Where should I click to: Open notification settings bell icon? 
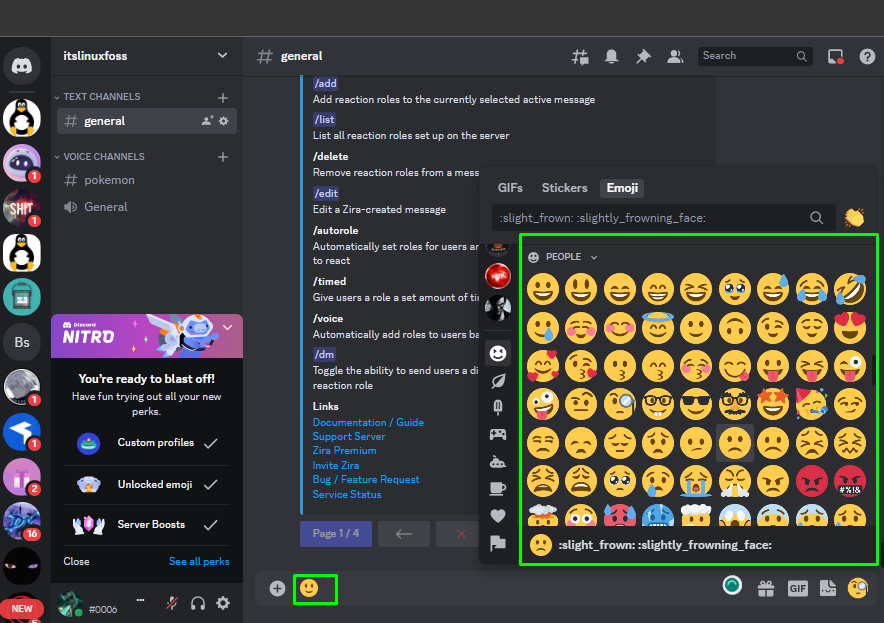(x=612, y=56)
